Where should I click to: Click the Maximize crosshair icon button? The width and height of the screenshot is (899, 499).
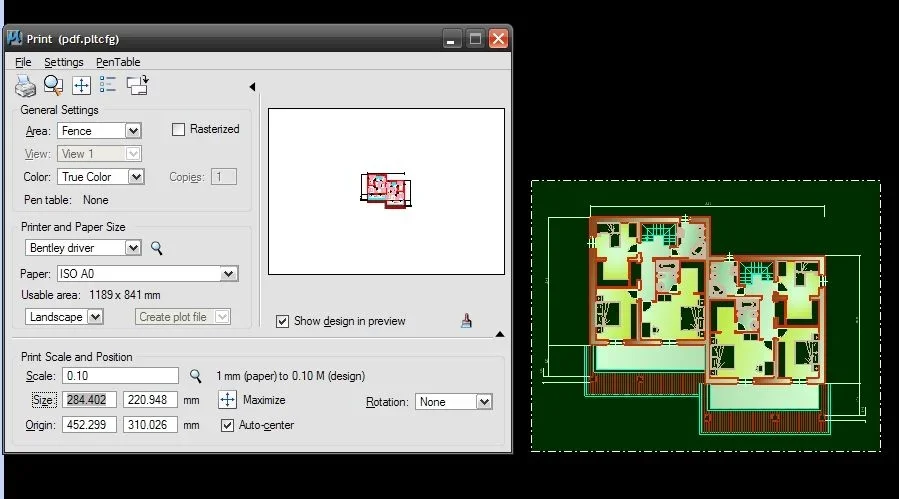click(x=228, y=400)
